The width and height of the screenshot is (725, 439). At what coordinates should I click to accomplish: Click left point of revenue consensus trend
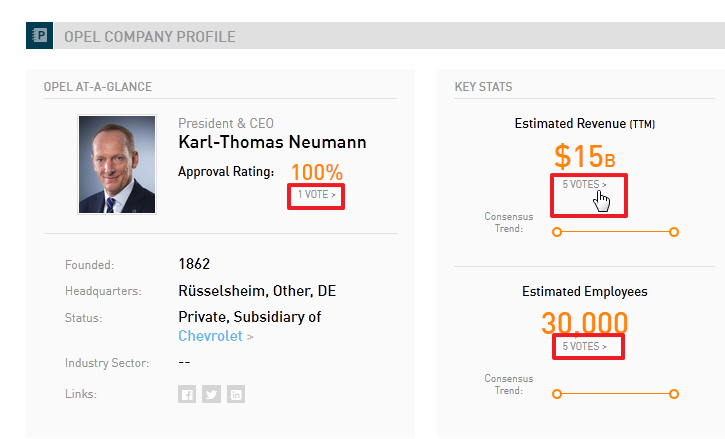coord(557,232)
